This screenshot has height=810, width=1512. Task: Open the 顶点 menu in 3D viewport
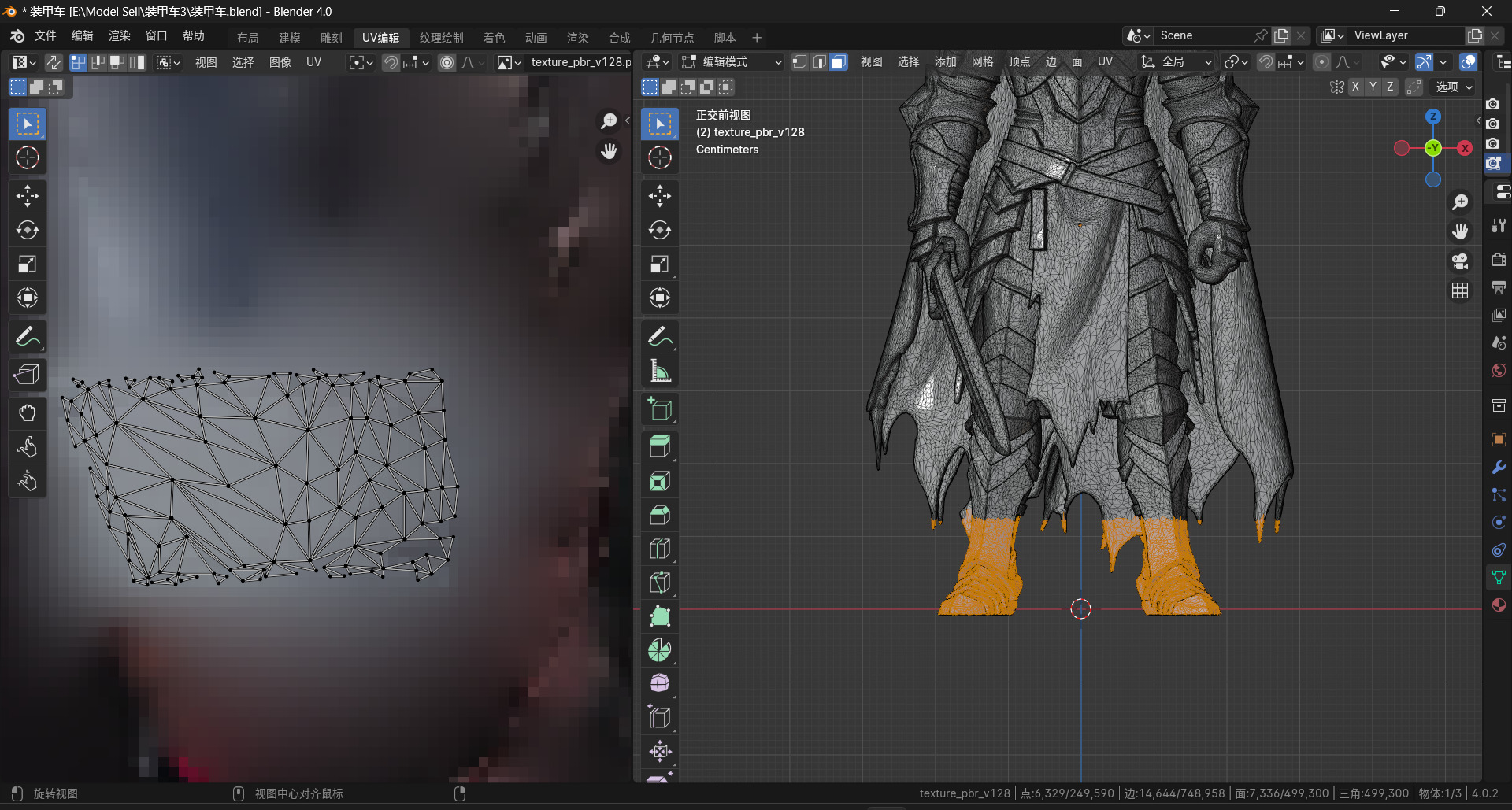click(x=1019, y=61)
